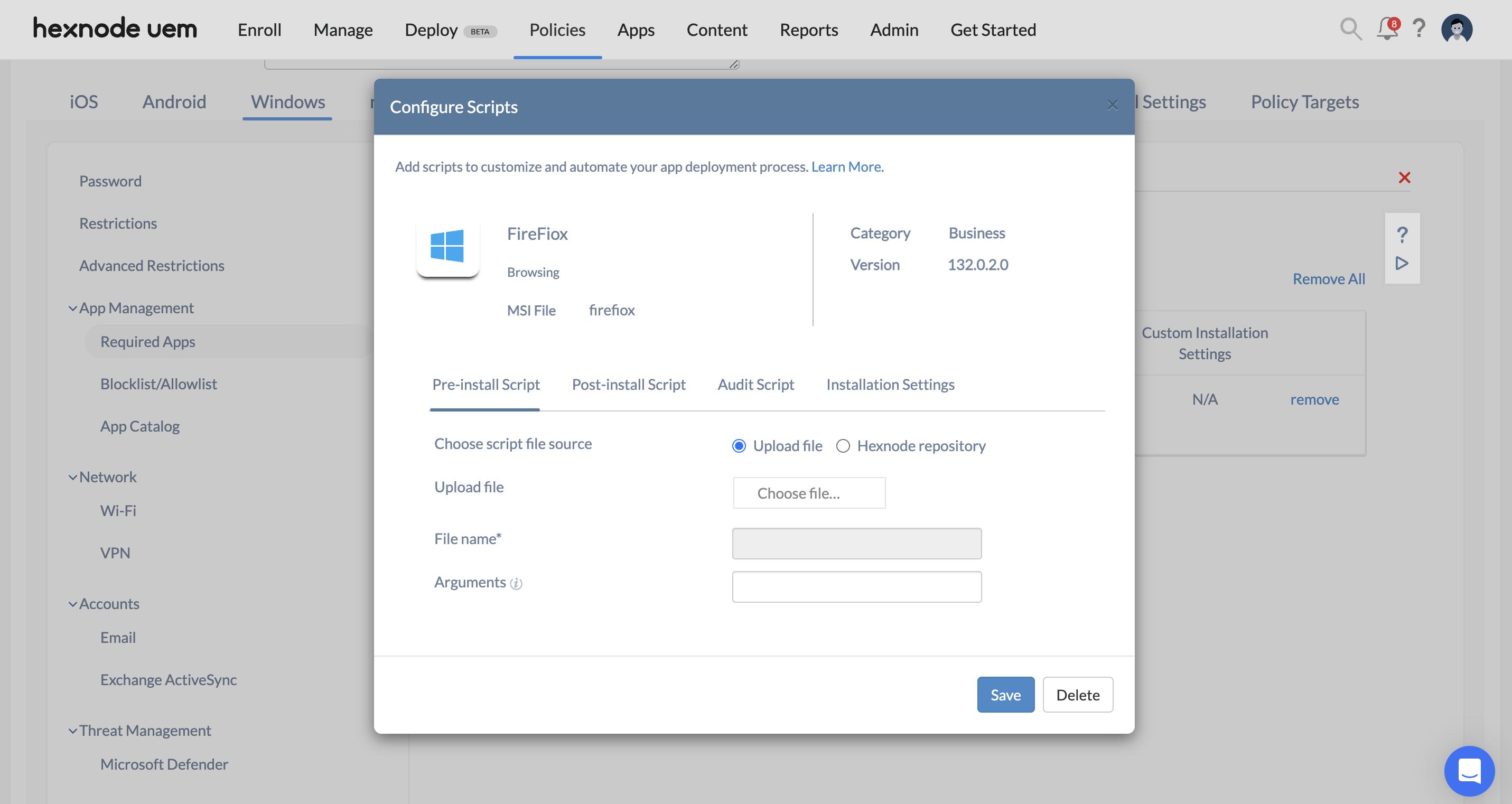Viewport: 1512px width, 804px height.
Task: Select Required Apps in sidebar
Action: click(x=147, y=342)
